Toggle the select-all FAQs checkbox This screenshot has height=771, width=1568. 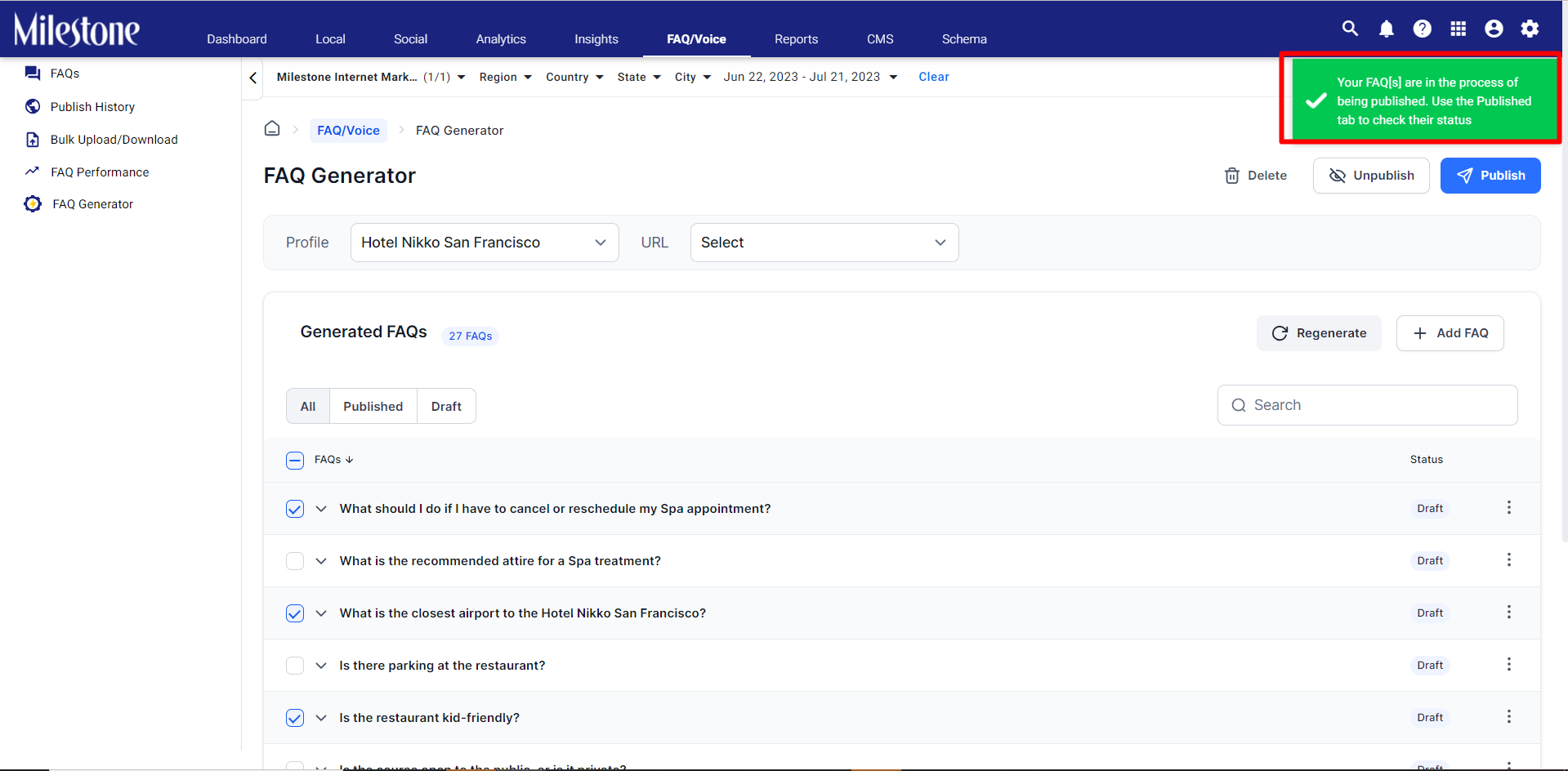coord(295,461)
